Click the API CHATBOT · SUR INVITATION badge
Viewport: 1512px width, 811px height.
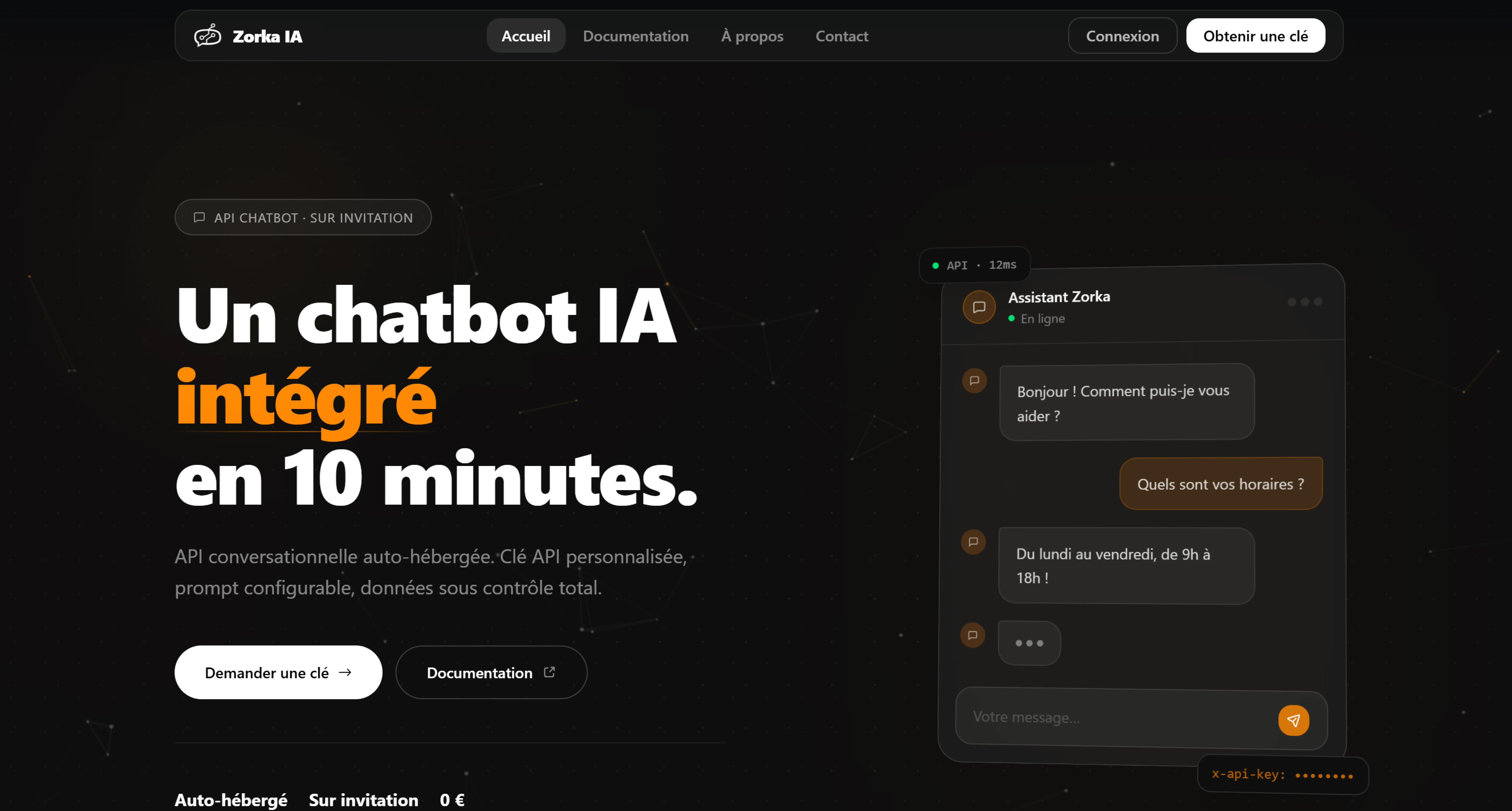pyautogui.click(x=303, y=217)
